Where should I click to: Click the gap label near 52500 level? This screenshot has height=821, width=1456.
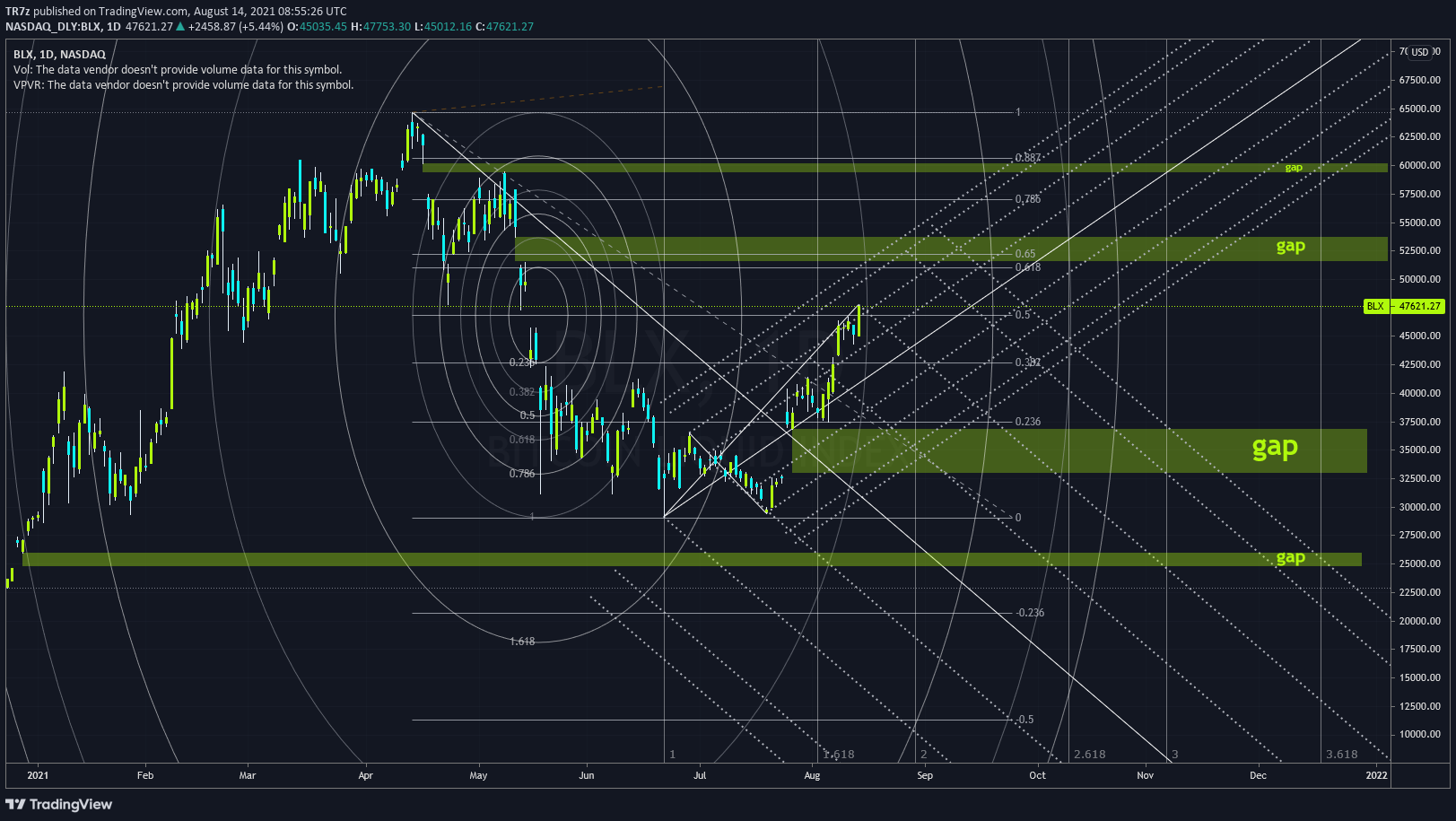click(1291, 247)
